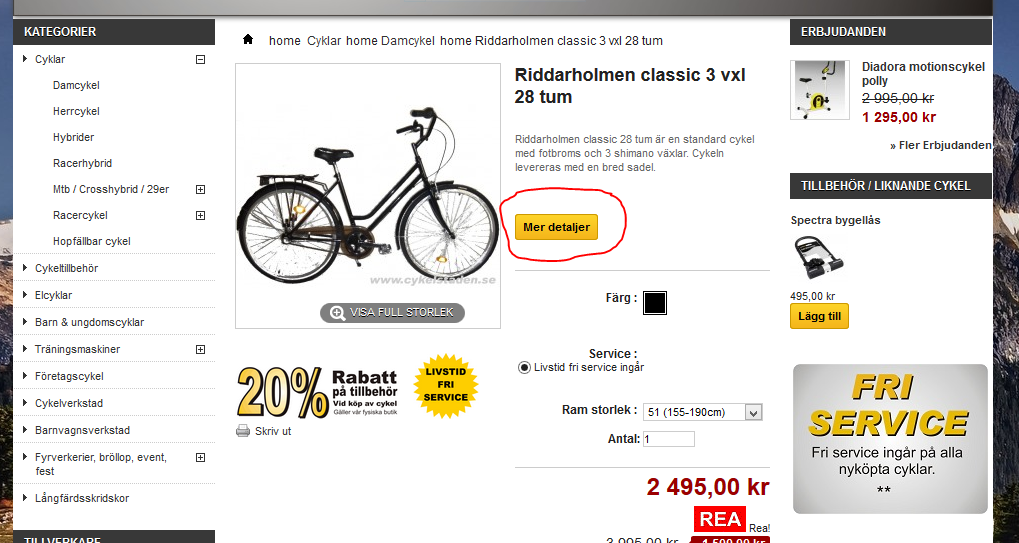Collapse the Cyklar category with the minus icon
1019x543 pixels.
pyautogui.click(x=200, y=59)
